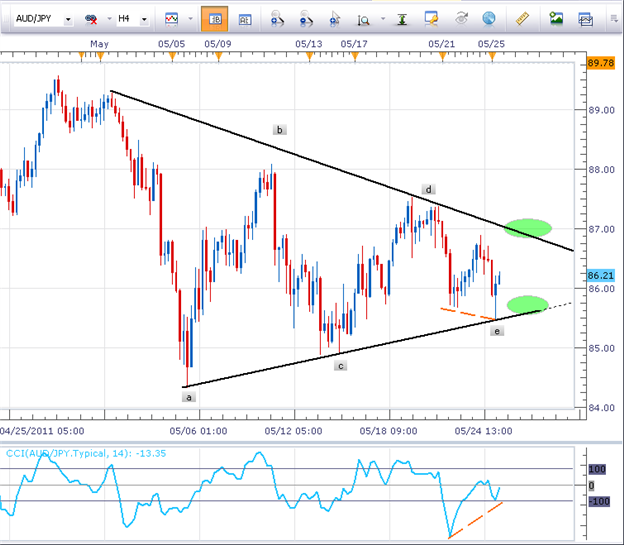Select the cursor zoom pointer tool
This screenshot has width=624, height=545.
(335, 19)
